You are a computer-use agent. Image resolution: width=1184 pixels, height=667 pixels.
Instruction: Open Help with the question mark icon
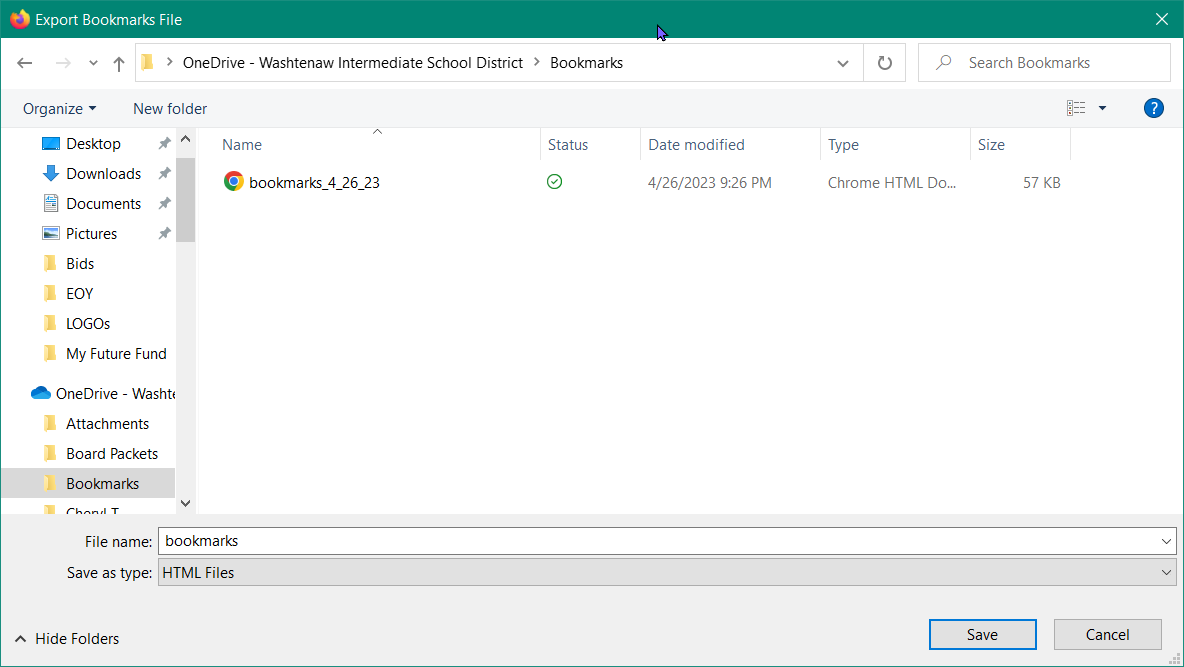[x=1153, y=109]
